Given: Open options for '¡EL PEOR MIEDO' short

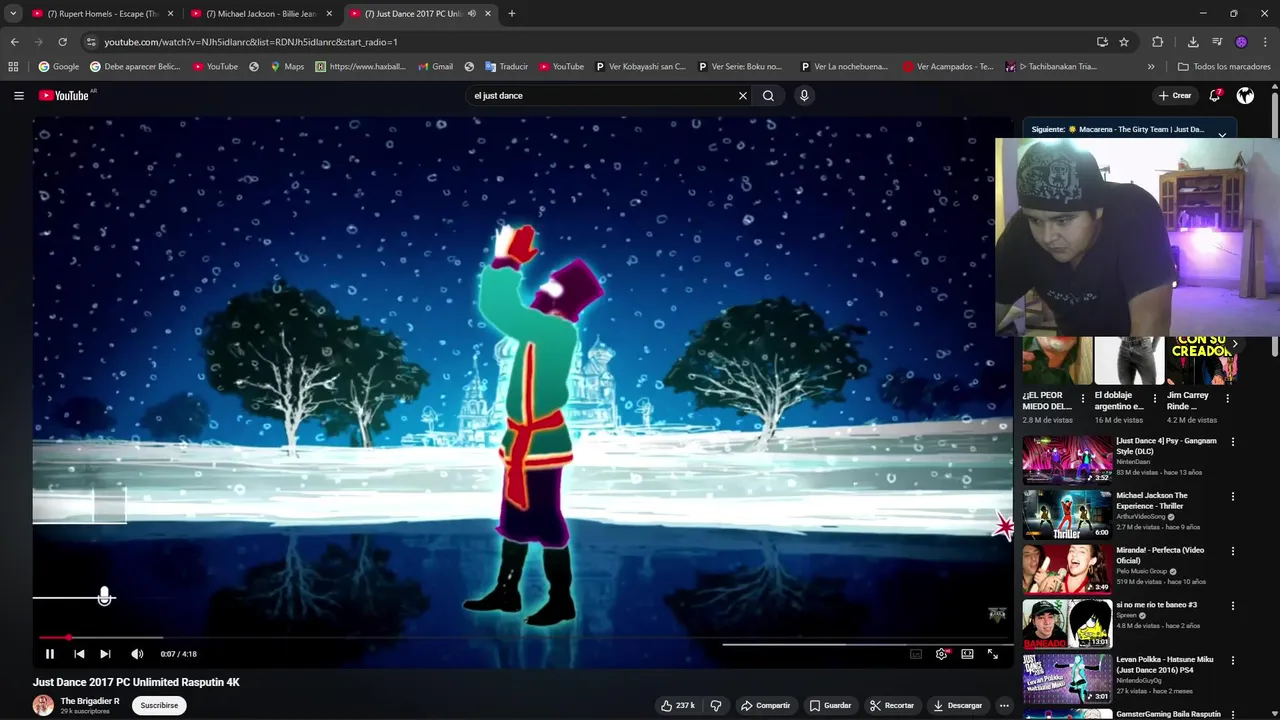Looking at the screenshot, I should click(1082, 398).
